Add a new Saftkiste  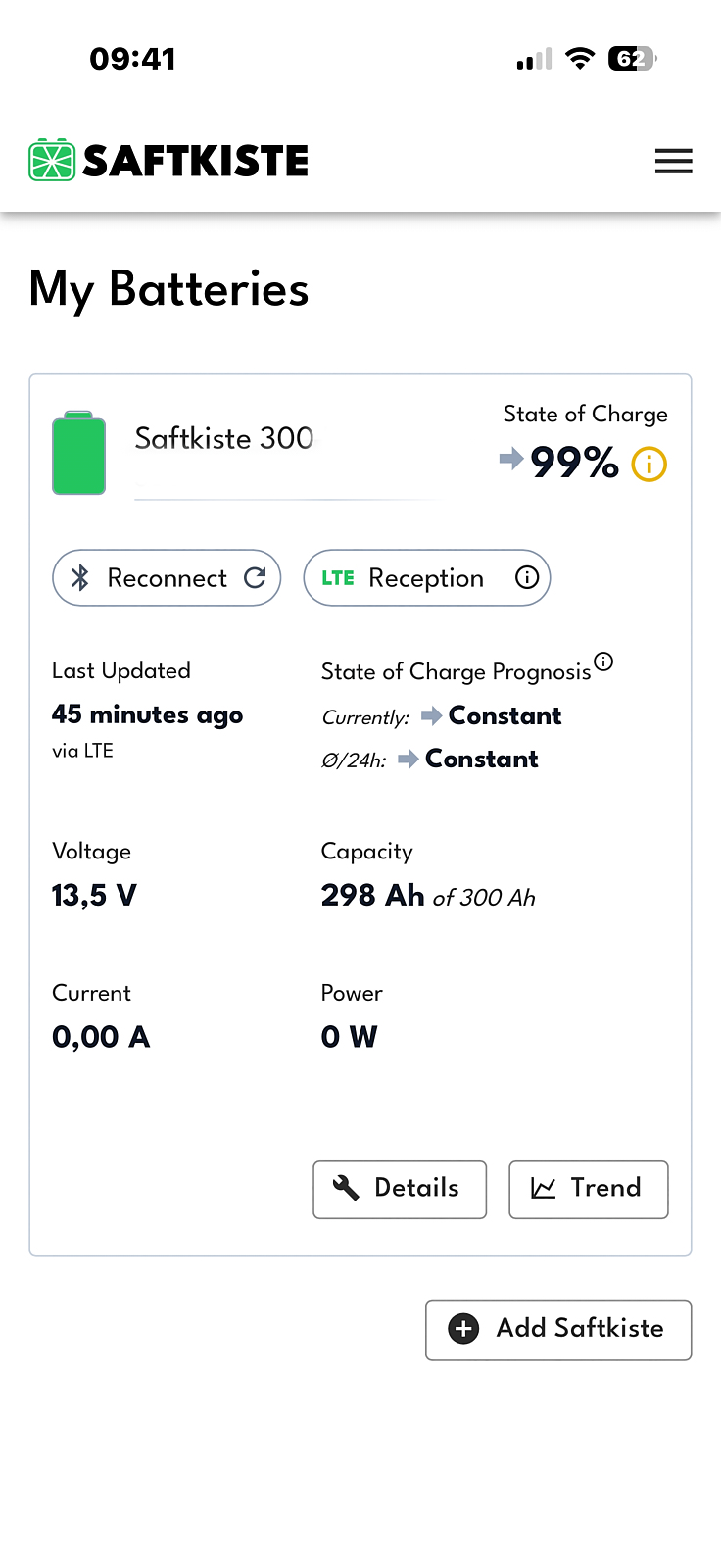pos(558,1330)
